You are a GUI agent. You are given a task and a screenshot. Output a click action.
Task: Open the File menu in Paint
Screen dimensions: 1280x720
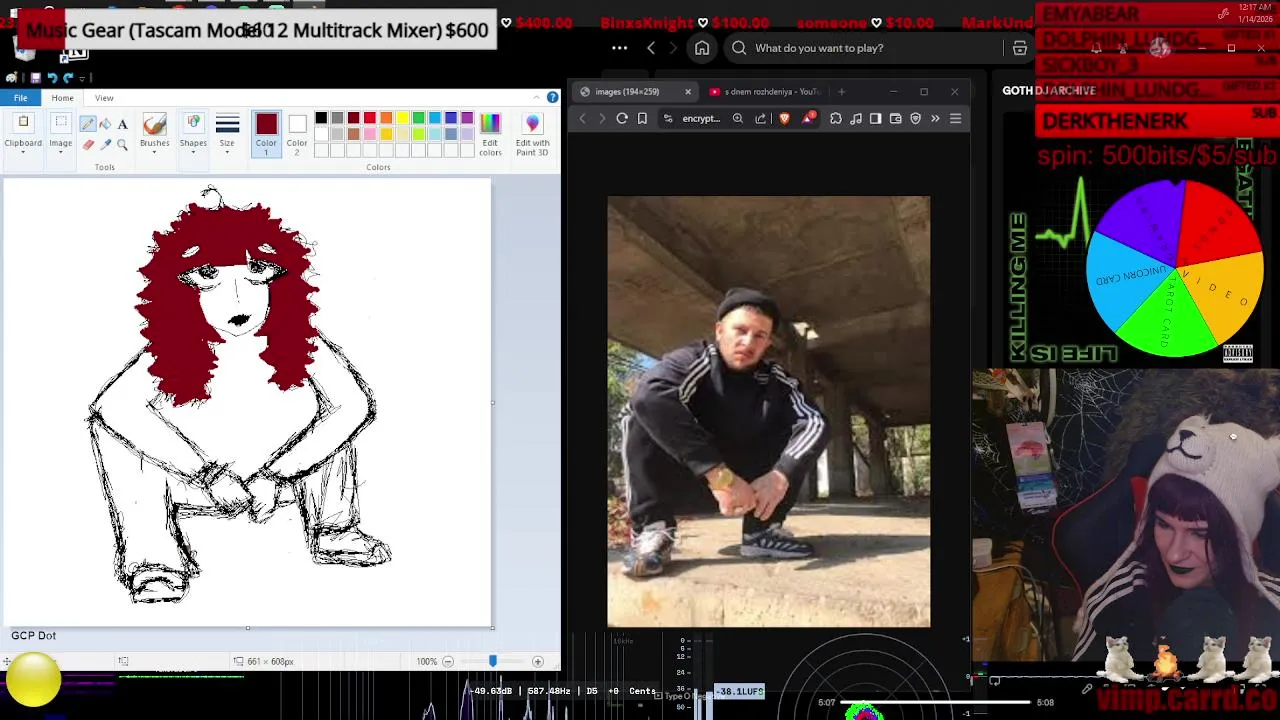pos(20,98)
